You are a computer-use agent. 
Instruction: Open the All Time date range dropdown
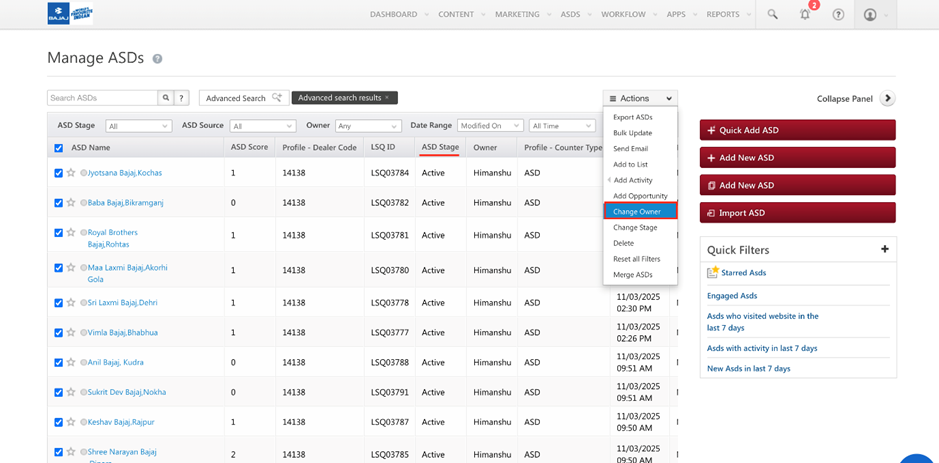pyautogui.click(x=562, y=126)
